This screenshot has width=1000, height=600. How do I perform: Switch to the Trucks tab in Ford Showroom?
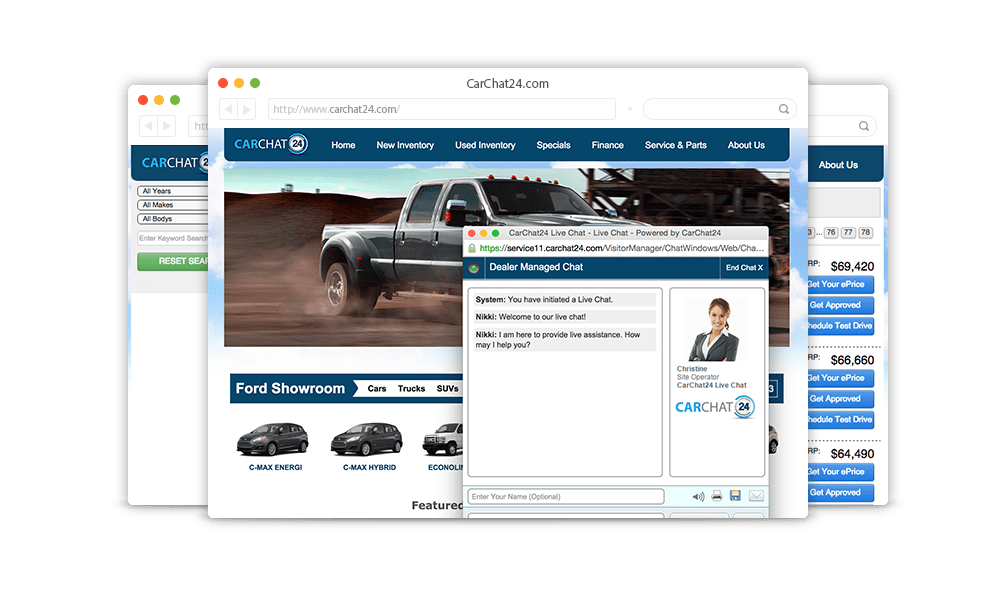pyautogui.click(x=411, y=388)
